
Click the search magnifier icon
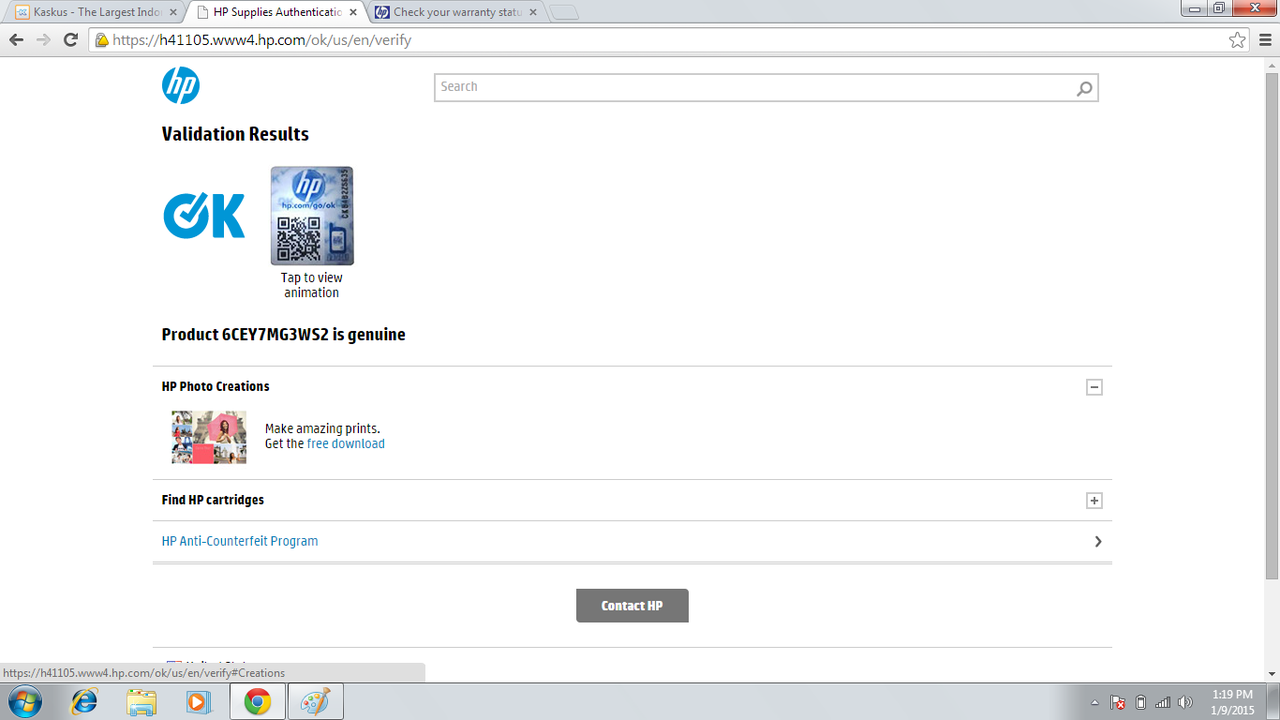(1084, 88)
